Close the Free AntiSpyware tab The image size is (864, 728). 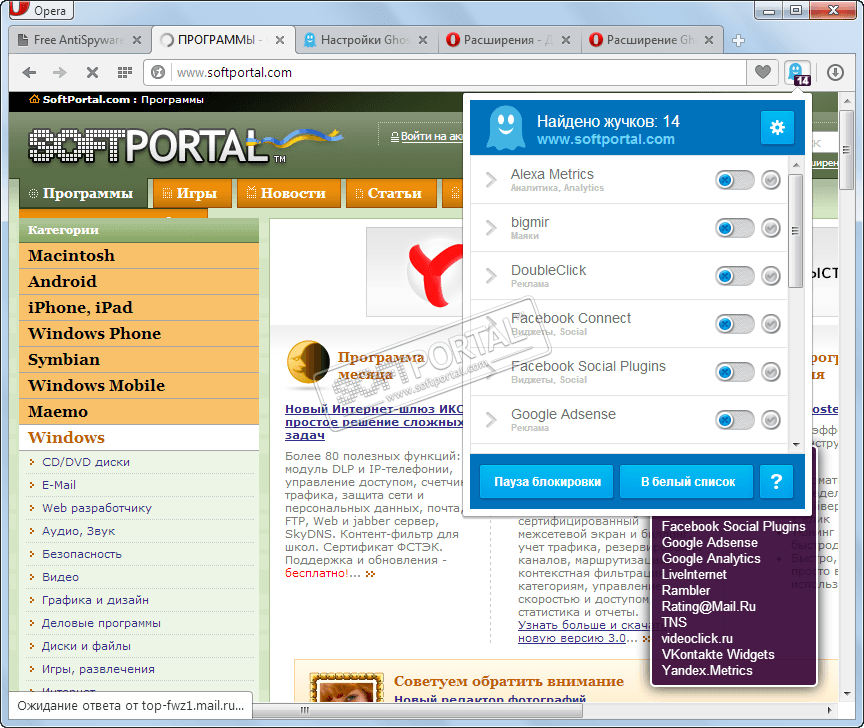[x=137, y=40]
